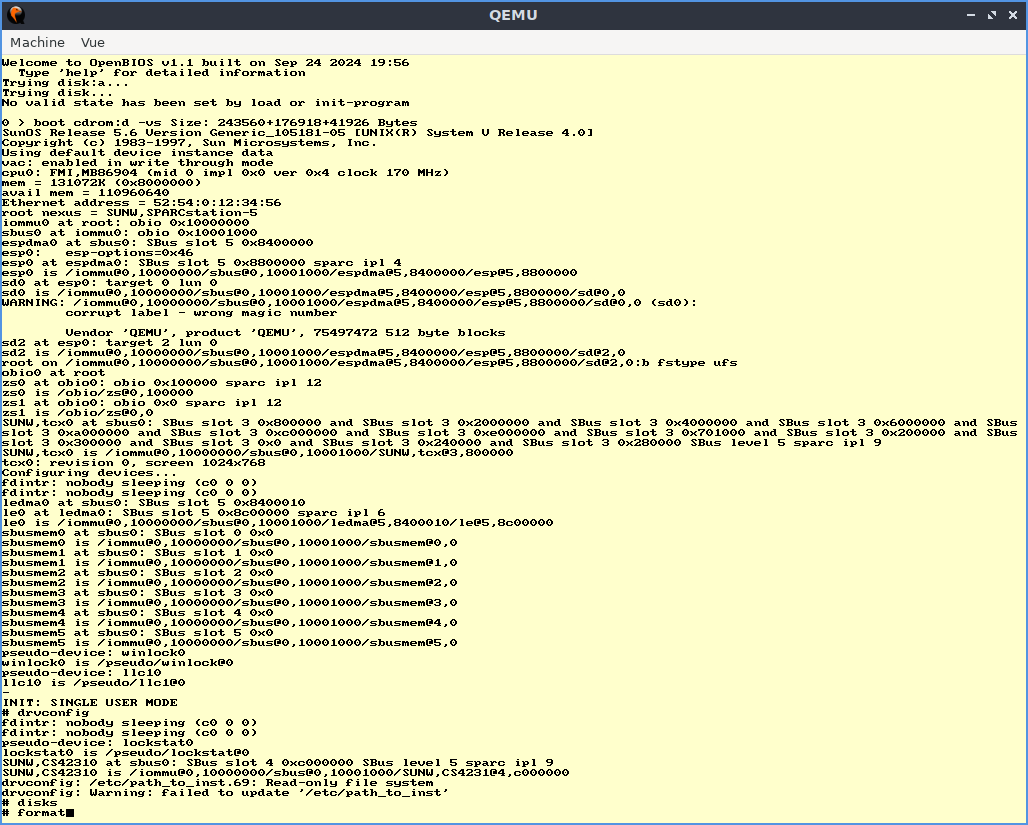The image size is (1028, 825).
Task: Click the 'winlock0 is /pseudo/winlock@0' line
Action: 117,662
